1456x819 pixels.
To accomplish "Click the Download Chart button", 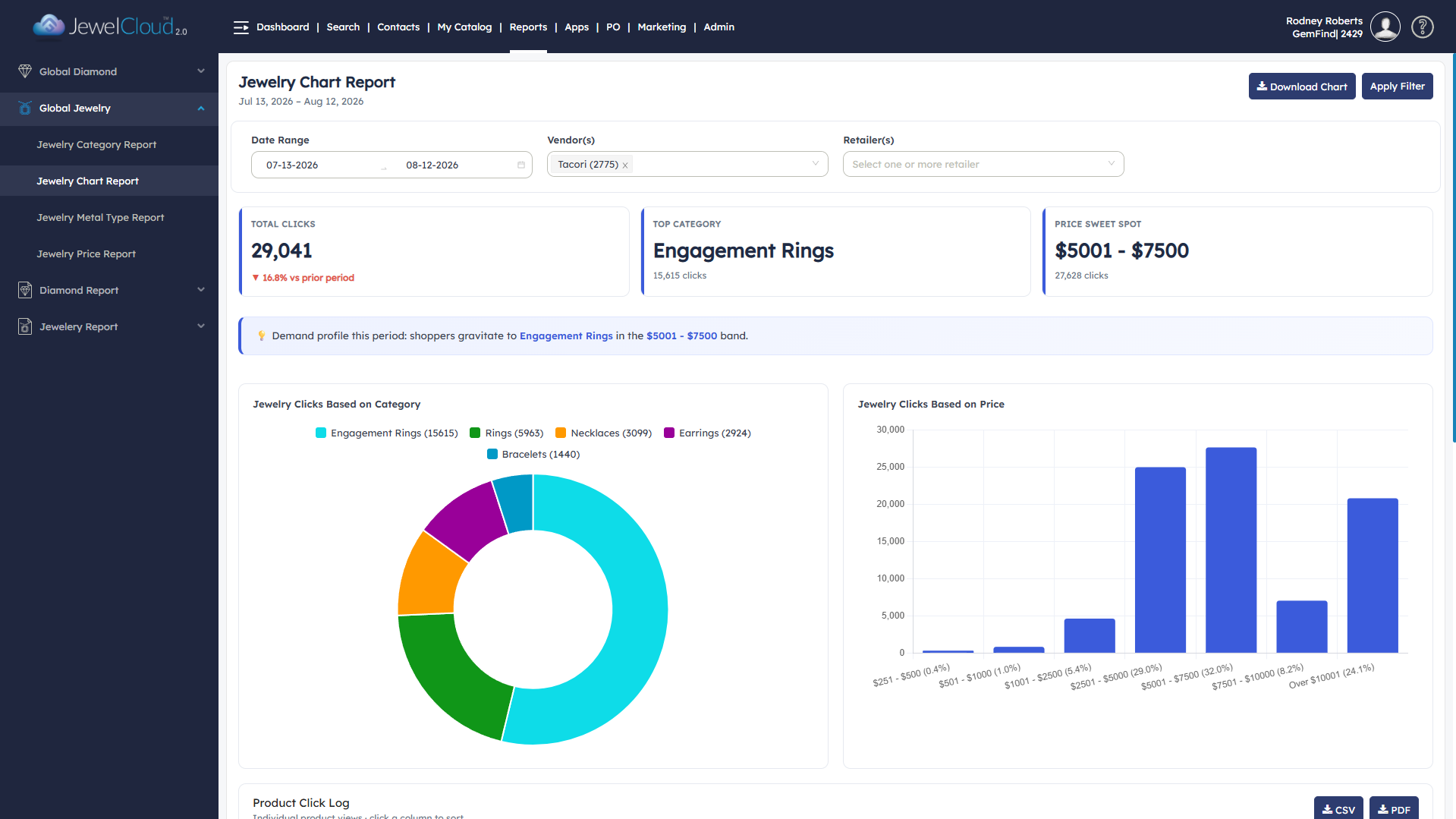I will click(1301, 87).
